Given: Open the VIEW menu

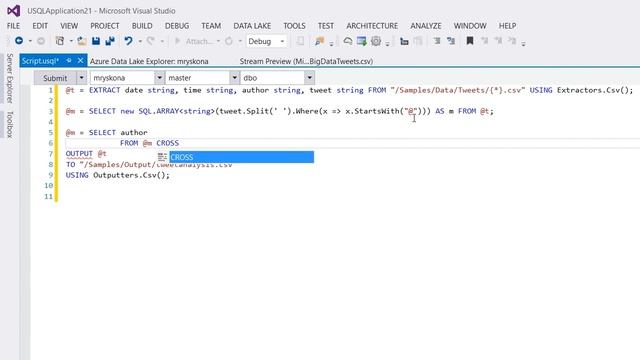Looking at the screenshot, I should [x=69, y=26].
